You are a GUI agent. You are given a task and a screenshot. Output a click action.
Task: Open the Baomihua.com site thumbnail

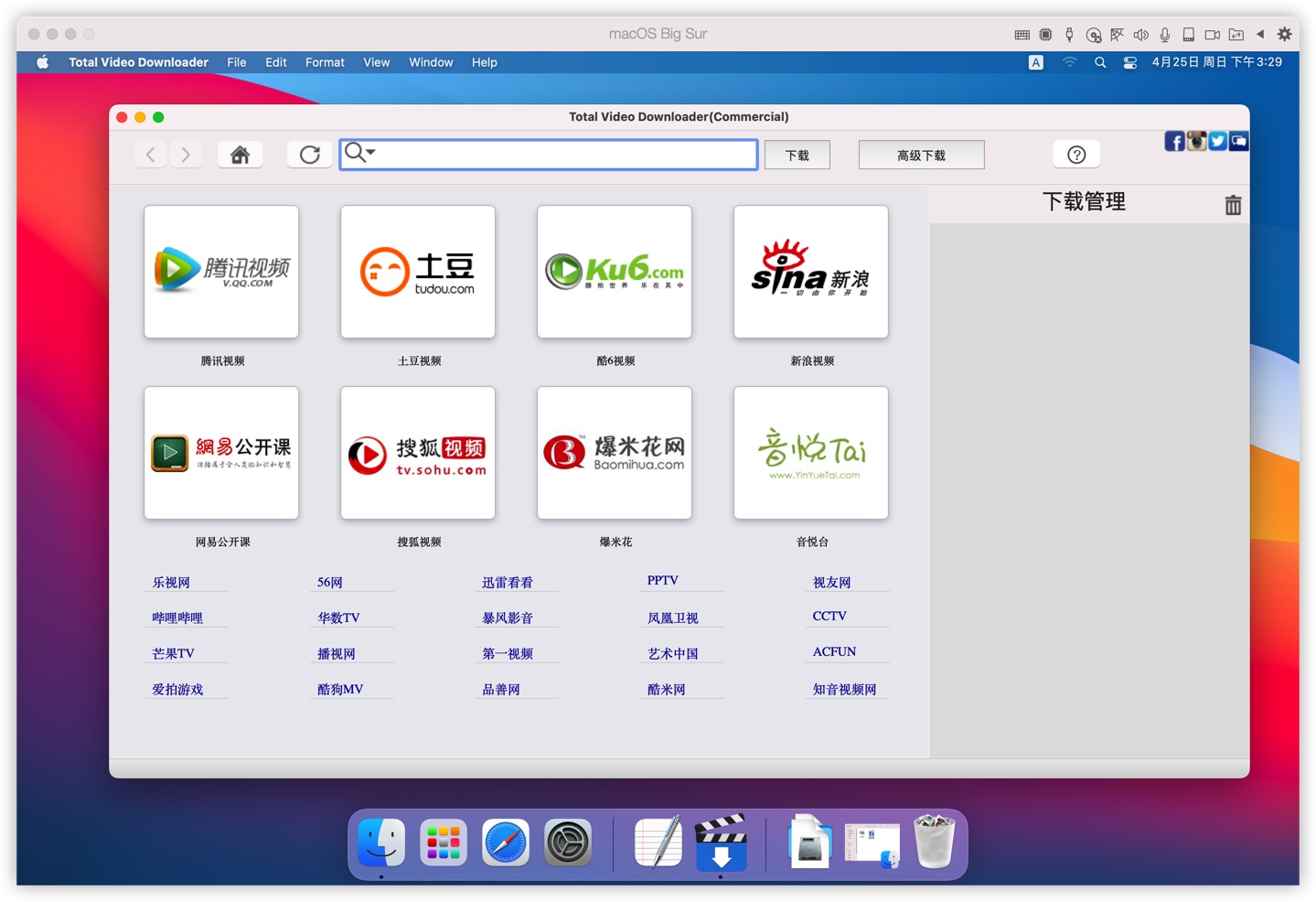615,453
